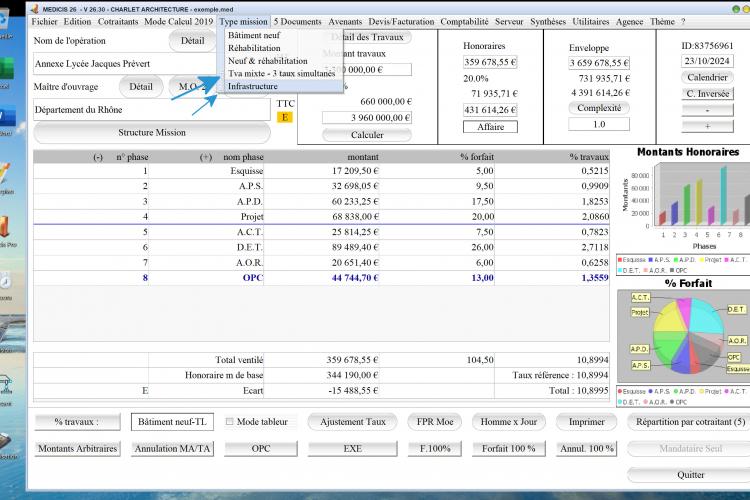
Task: Click the D.E.T. label on pie chart
Action: tap(736, 310)
